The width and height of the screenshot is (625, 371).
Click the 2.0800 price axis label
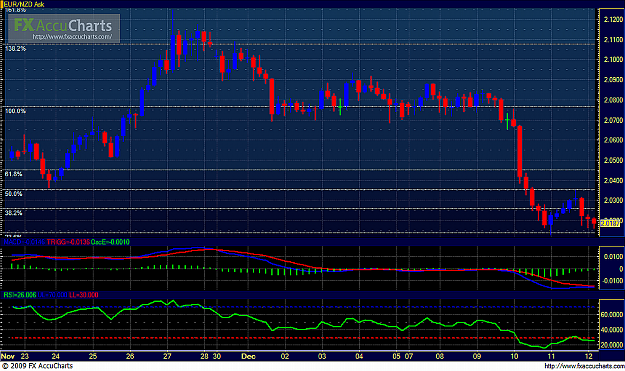[613, 100]
